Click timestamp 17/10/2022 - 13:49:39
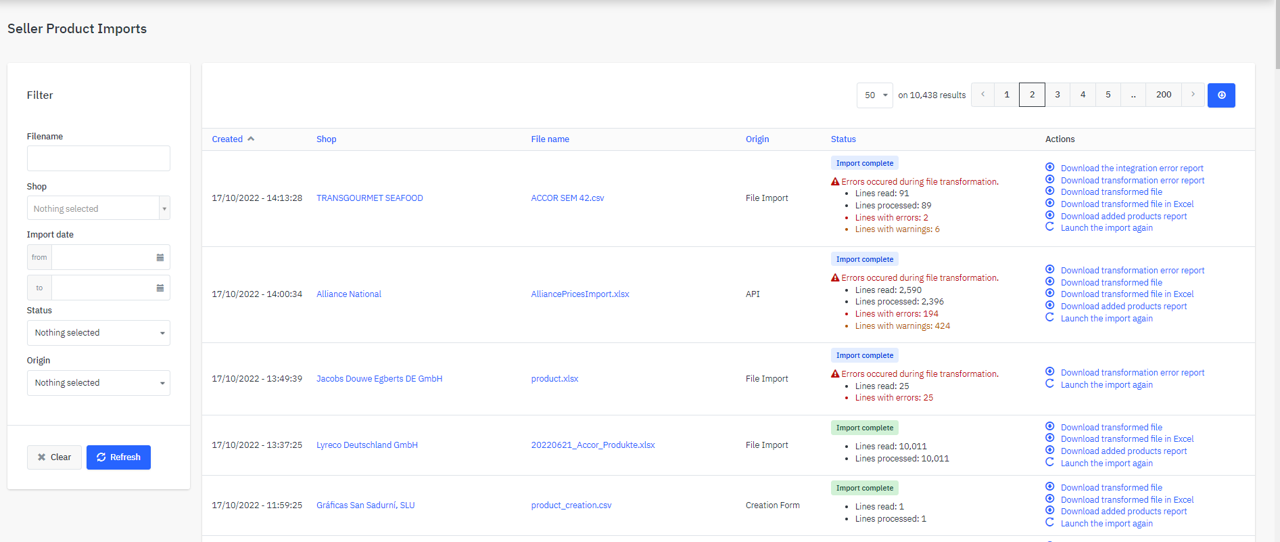The width and height of the screenshot is (1280, 542). 257,379
